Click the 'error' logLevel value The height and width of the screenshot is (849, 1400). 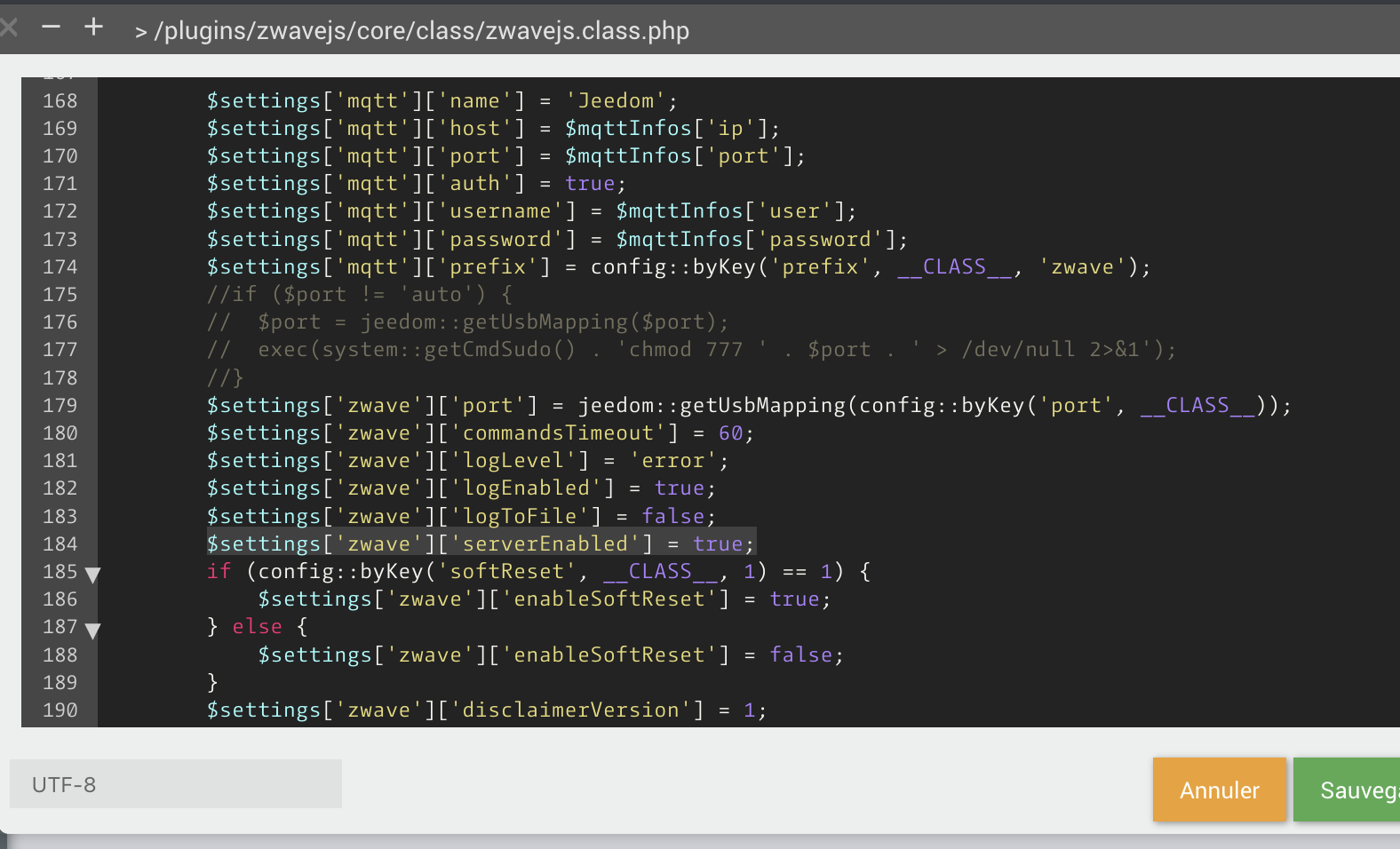[x=672, y=461]
